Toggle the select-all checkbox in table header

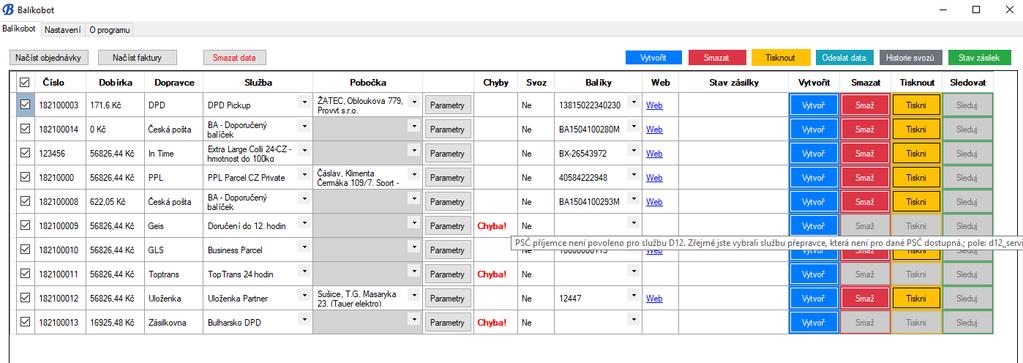[24, 83]
